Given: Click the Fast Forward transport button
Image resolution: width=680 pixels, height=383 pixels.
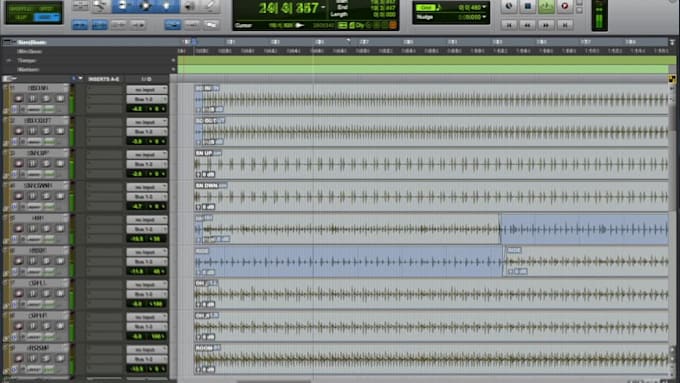Looking at the screenshot, I should tap(546, 25).
